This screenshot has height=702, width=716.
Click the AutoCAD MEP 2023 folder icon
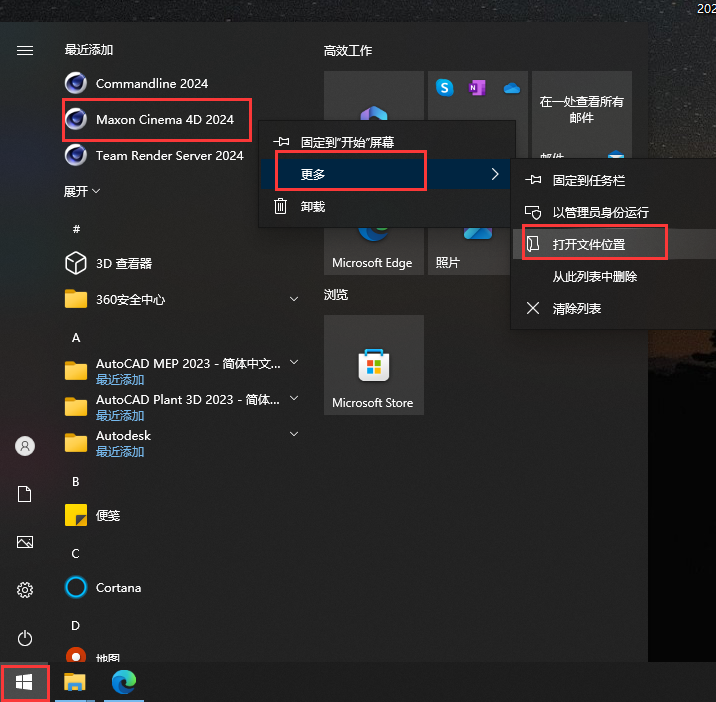click(76, 370)
